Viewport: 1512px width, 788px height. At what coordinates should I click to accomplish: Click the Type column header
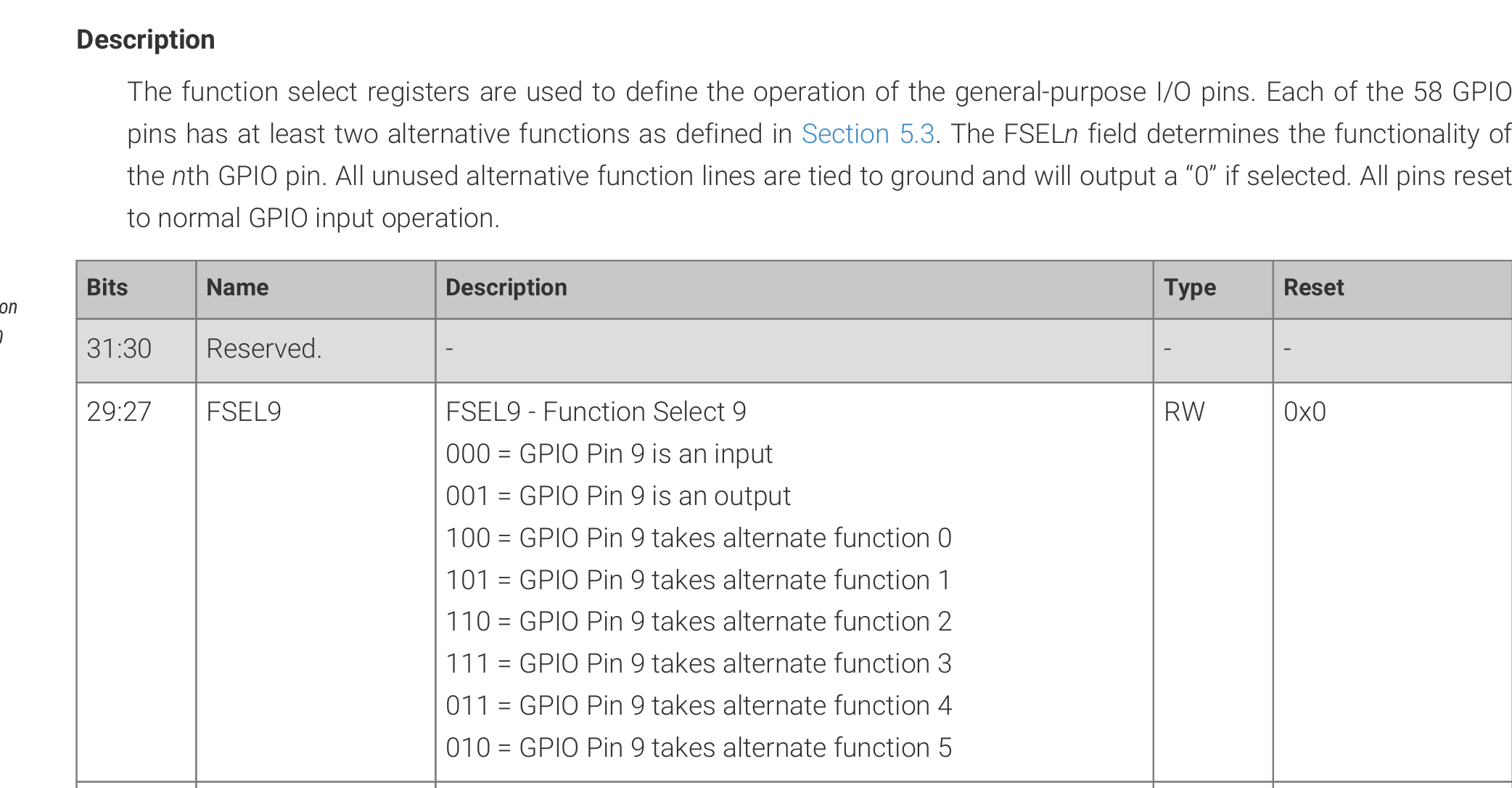tap(1190, 288)
